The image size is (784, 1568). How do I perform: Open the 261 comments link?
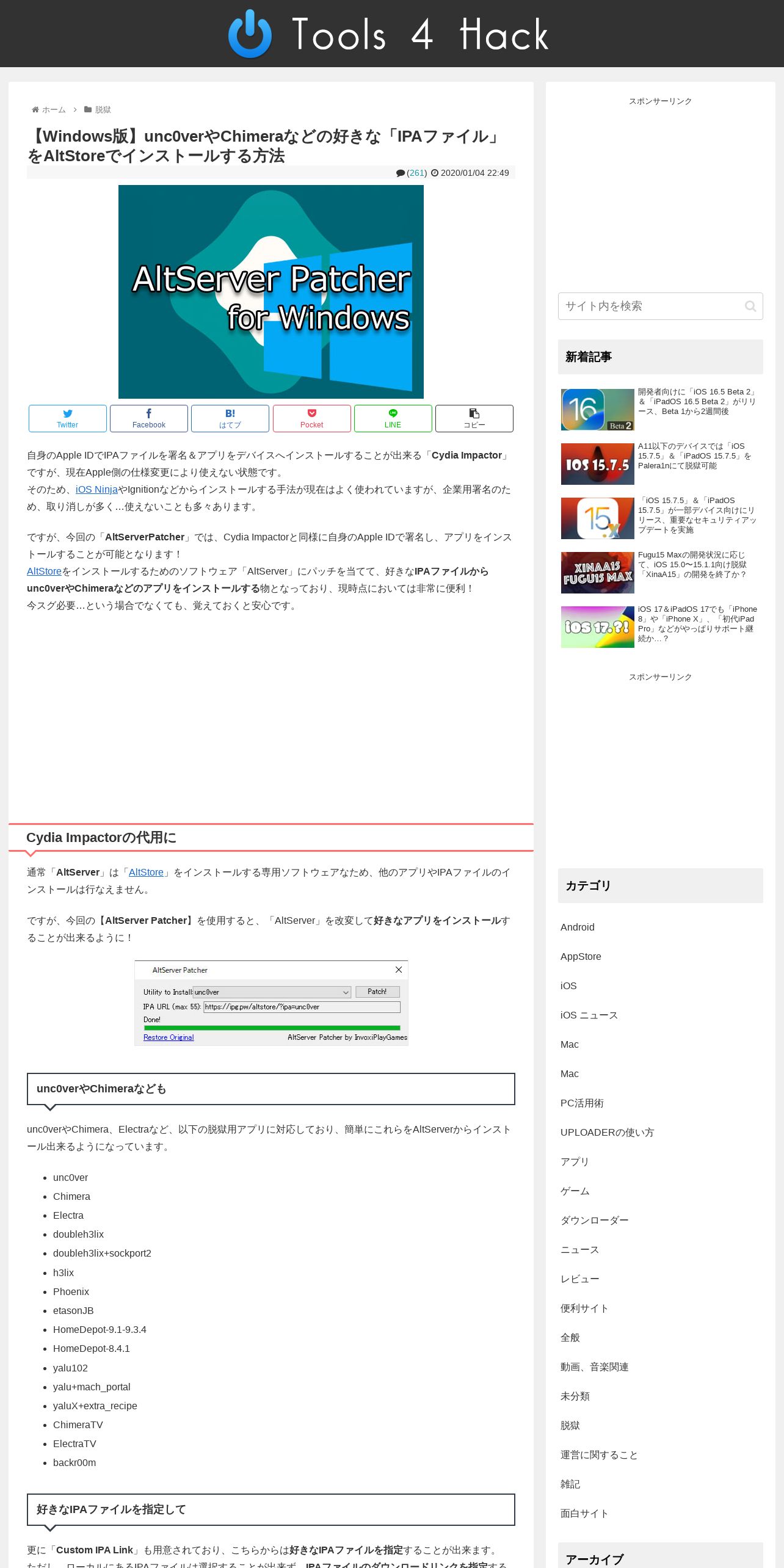(x=417, y=173)
